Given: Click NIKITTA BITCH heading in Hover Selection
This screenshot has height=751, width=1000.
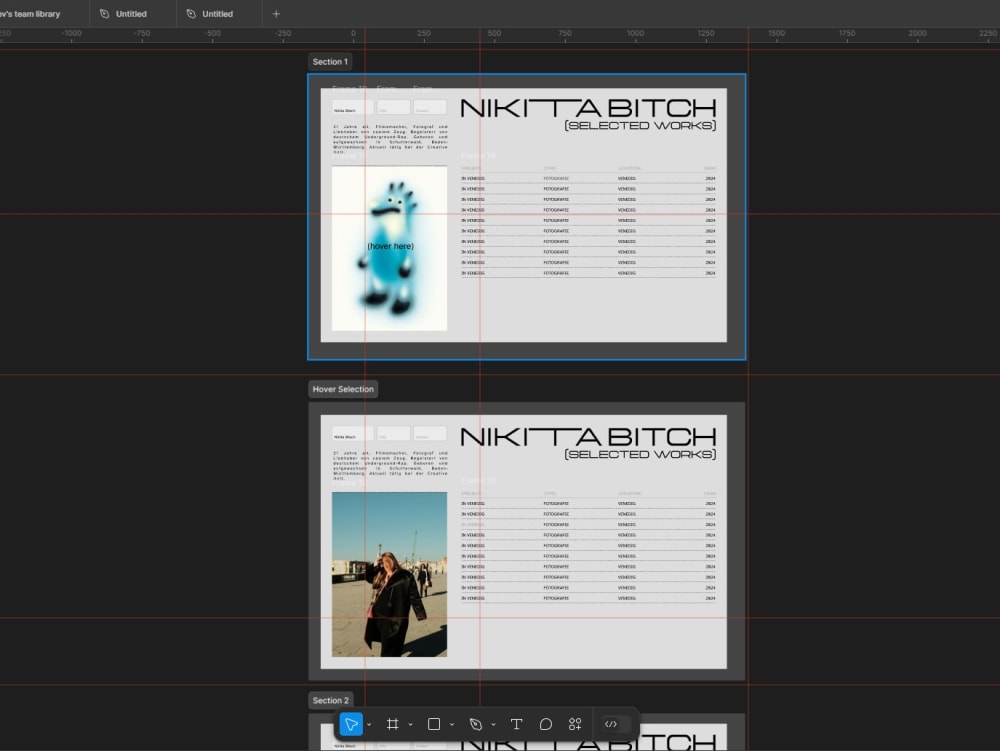Looking at the screenshot, I should point(588,437).
